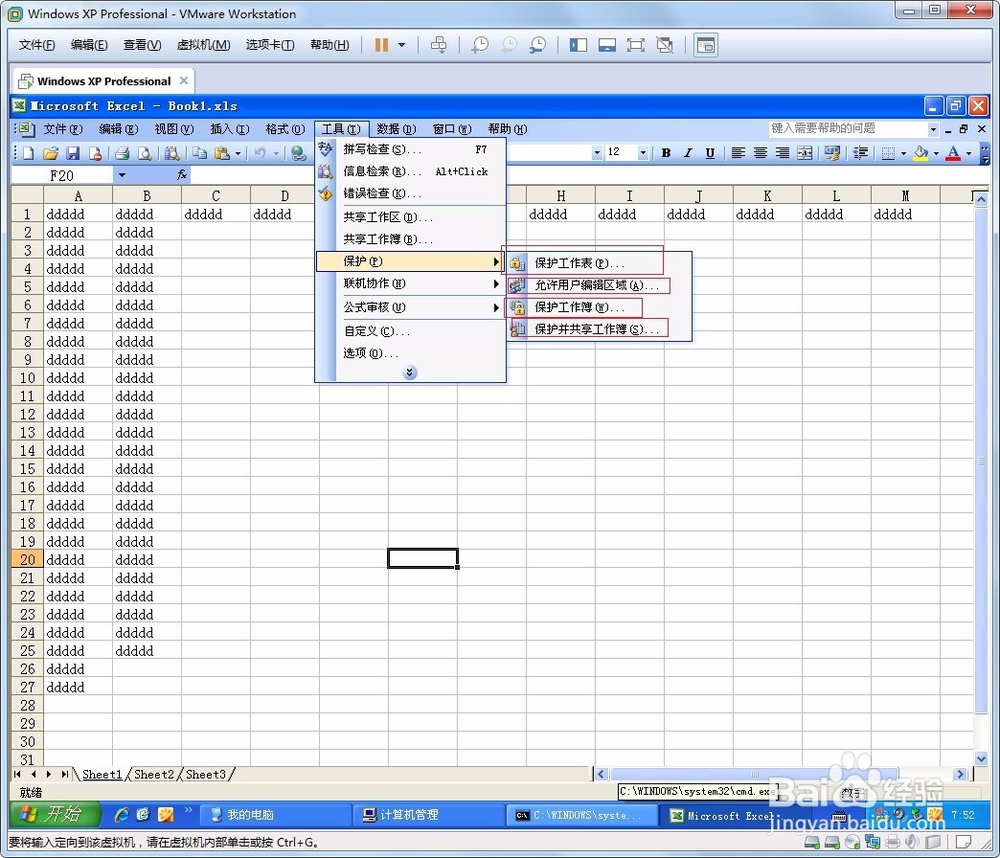The width and height of the screenshot is (1000, 858).
Task: Open the Fill Color dropdown arrow
Action: click(936, 153)
